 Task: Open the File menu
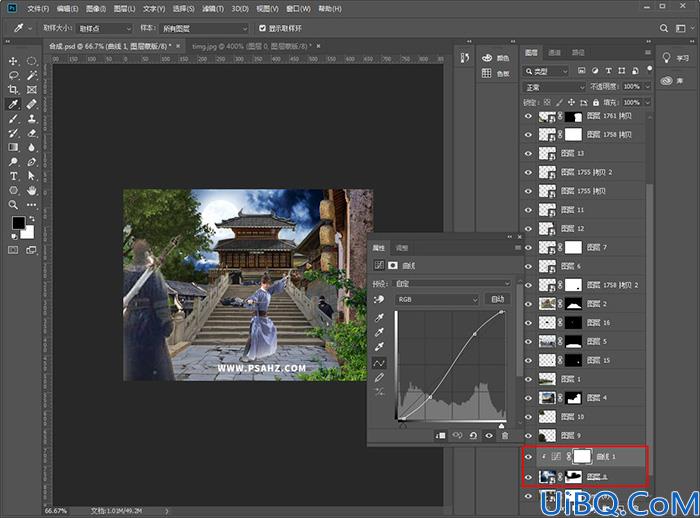[x=38, y=9]
